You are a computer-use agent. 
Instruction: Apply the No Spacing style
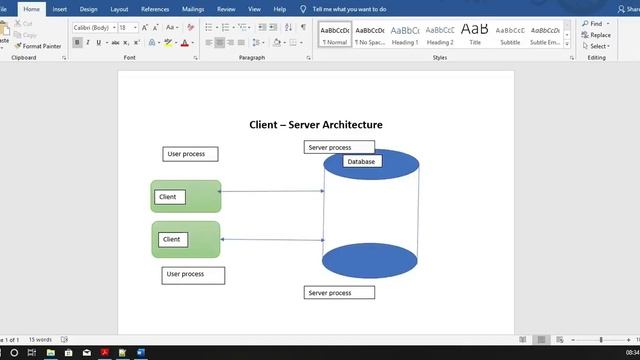click(x=370, y=35)
